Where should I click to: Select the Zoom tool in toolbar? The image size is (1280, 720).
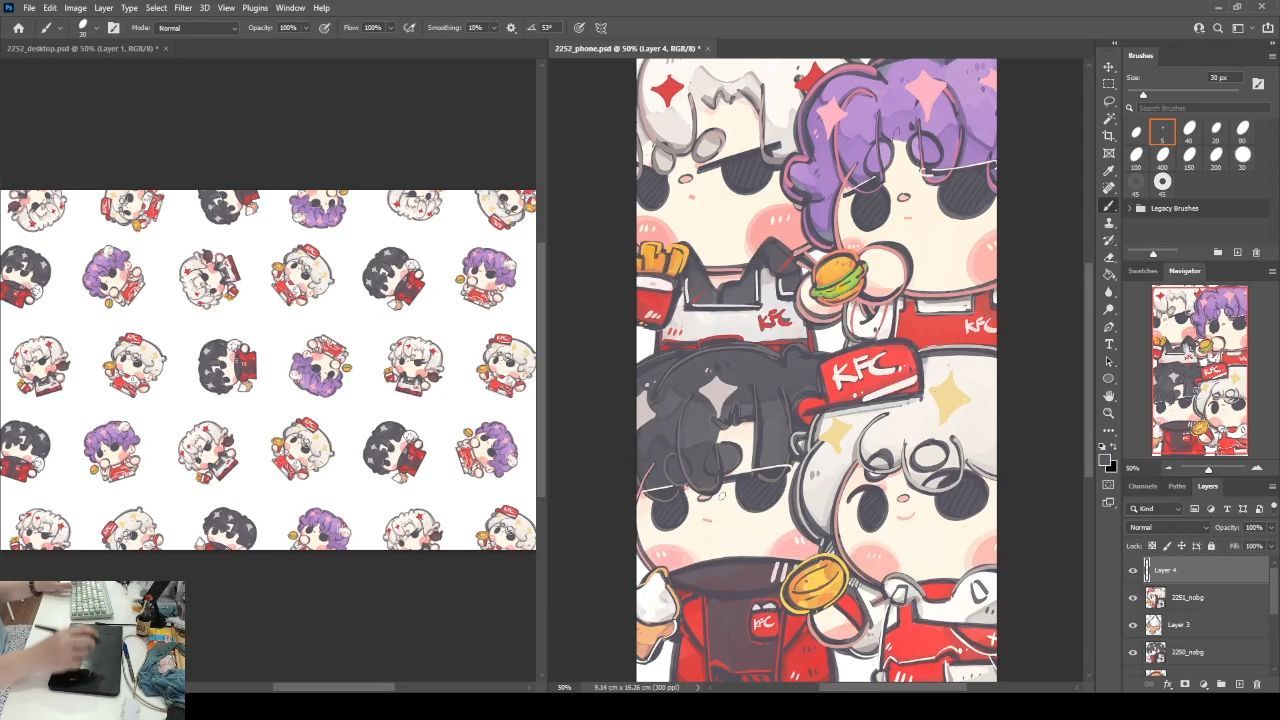(1108, 413)
